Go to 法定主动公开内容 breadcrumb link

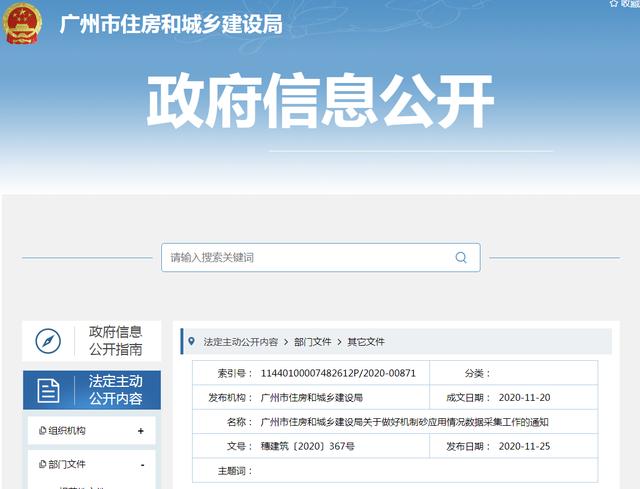coord(241,342)
